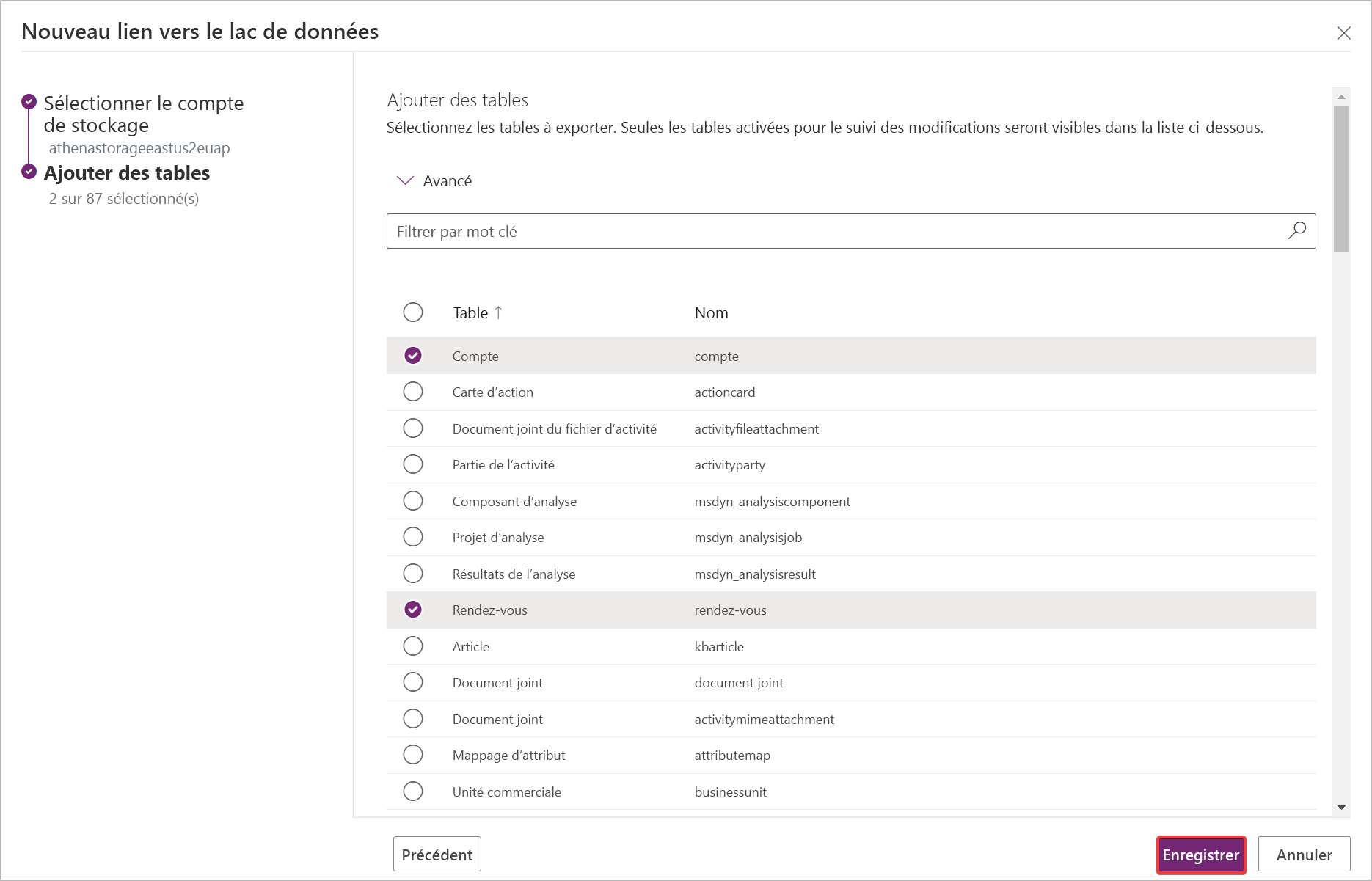Click checkmark icon beside Sélectionner le compte de stockage

29,101
